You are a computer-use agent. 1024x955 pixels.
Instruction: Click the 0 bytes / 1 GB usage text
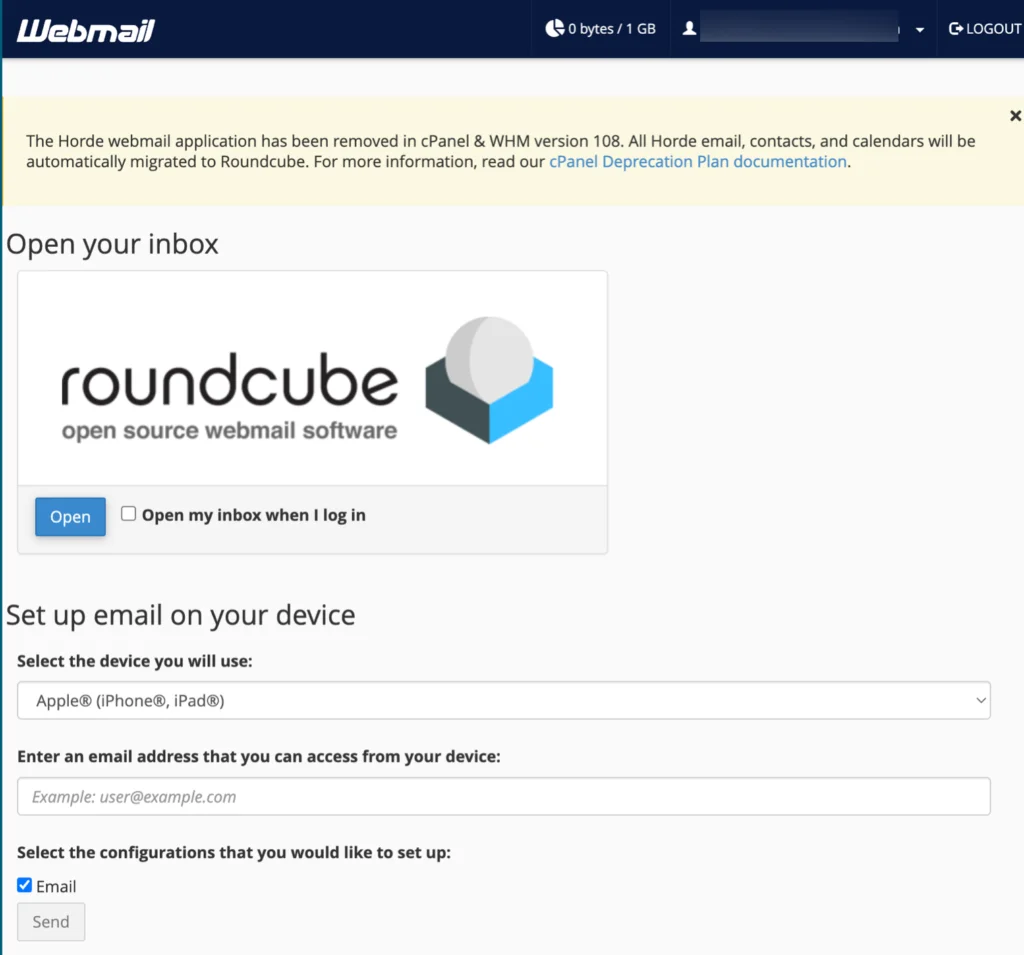coord(611,29)
